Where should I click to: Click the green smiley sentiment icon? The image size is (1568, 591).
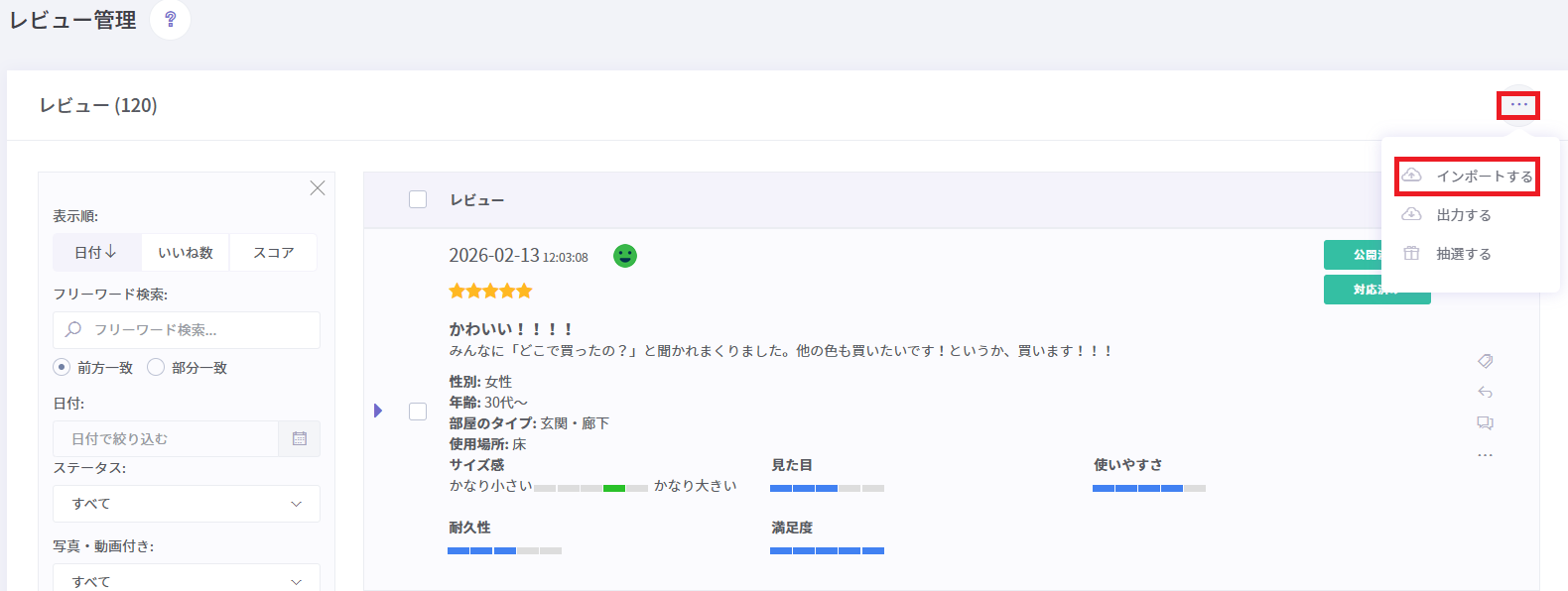(625, 256)
